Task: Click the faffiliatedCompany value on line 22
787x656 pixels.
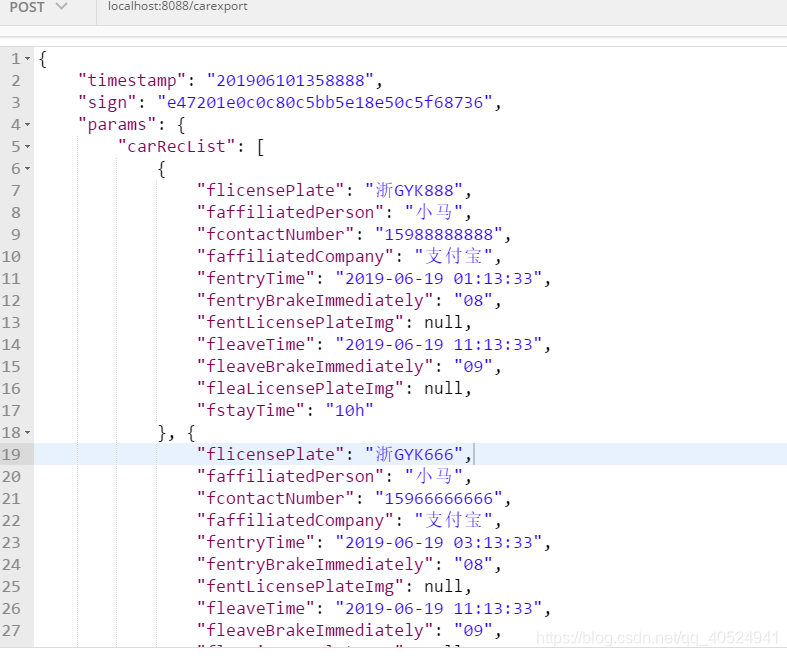Action: pyautogui.click(x=454, y=520)
